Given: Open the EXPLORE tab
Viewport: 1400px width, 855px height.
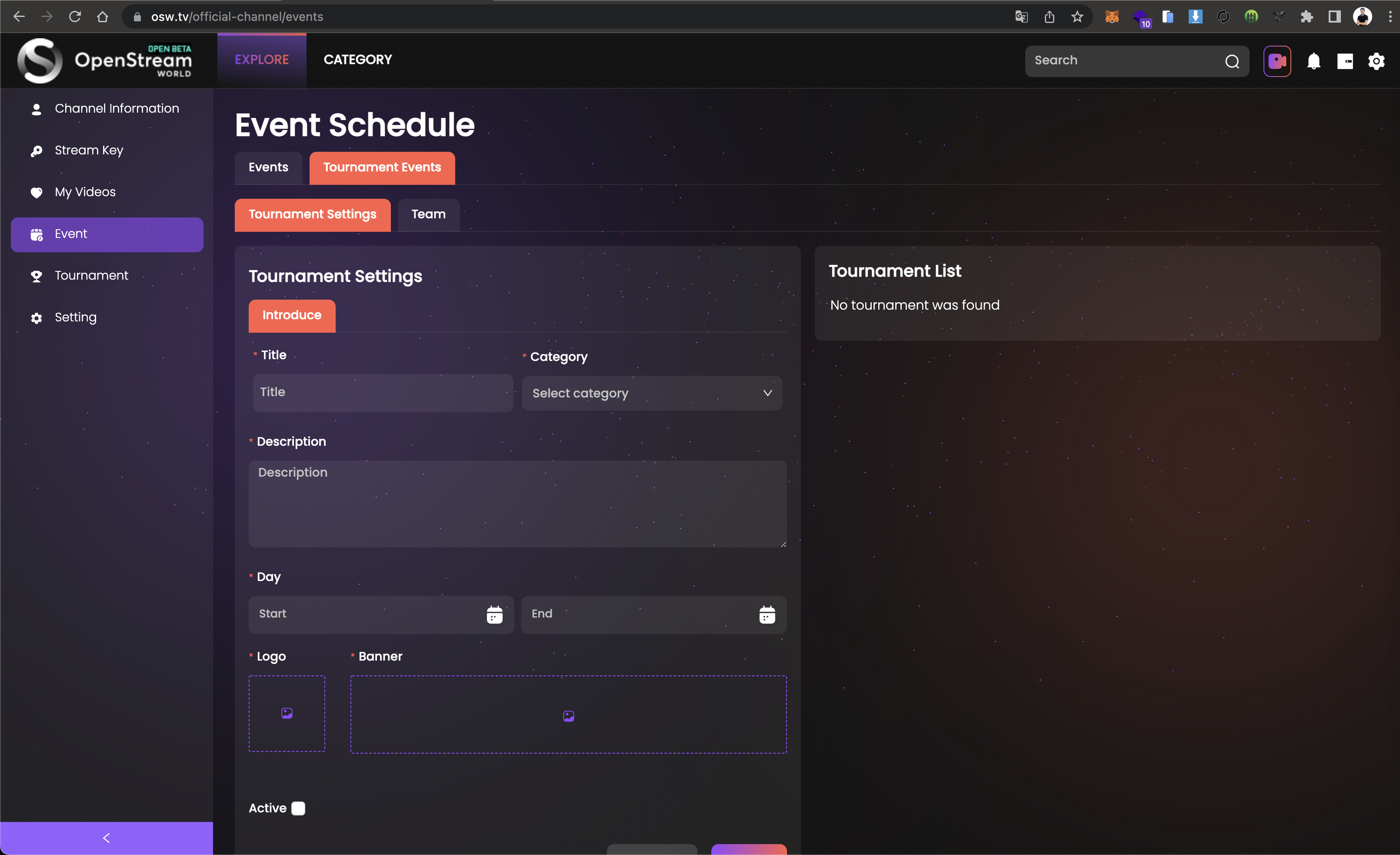Looking at the screenshot, I should 262,60.
